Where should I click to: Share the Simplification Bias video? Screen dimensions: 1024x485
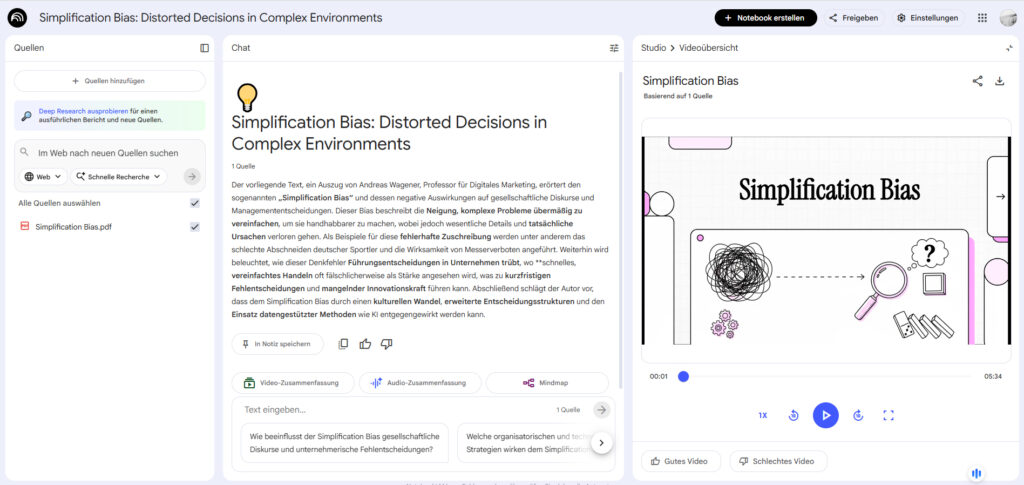pos(977,81)
